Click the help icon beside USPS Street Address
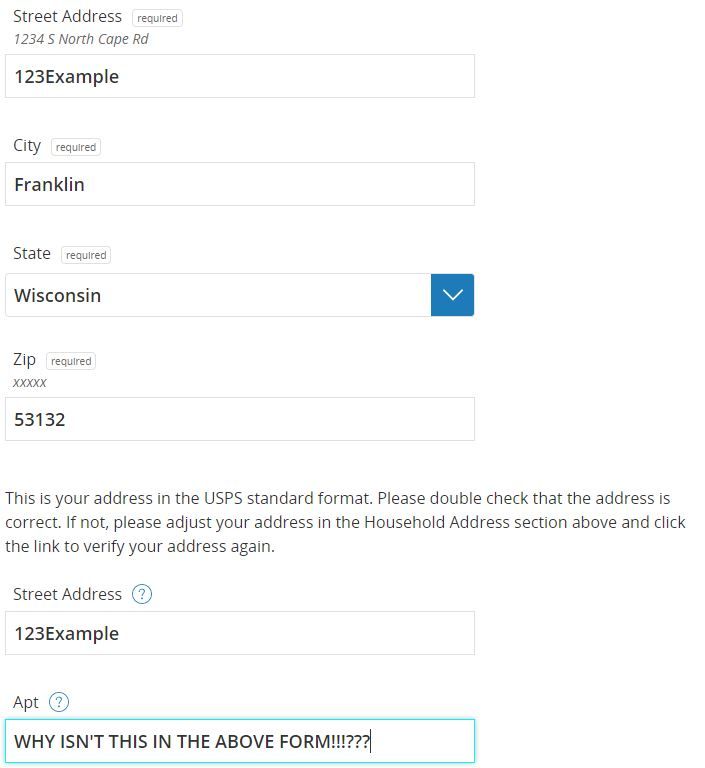 click(142, 594)
